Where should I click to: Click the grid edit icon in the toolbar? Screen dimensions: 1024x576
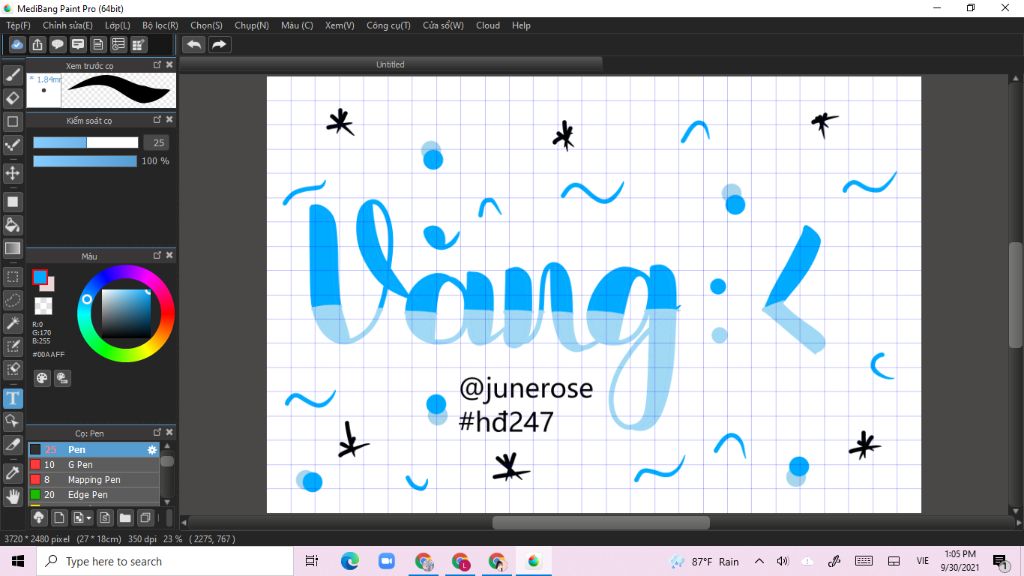[x=138, y=44]
